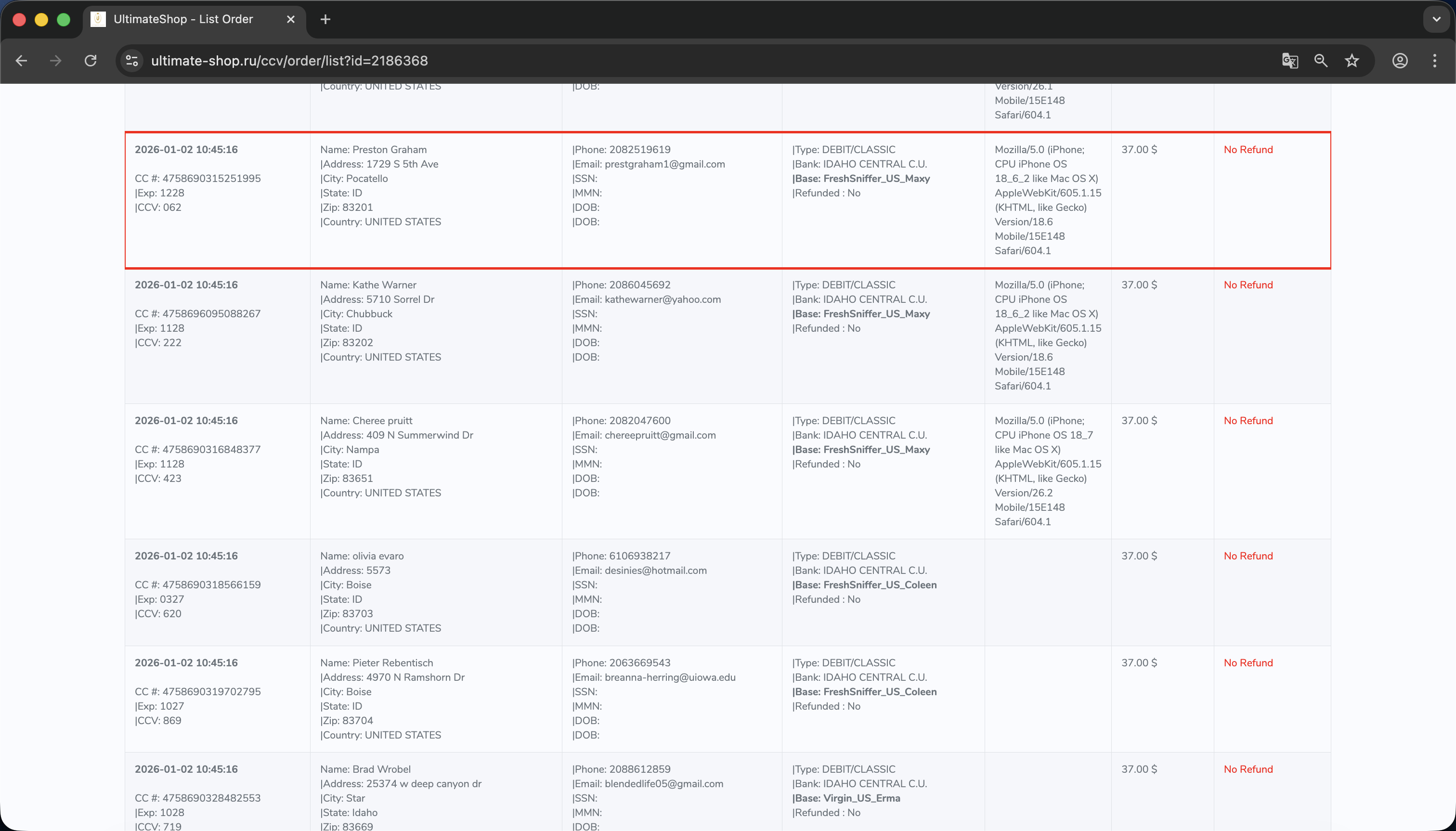Click No Refund in the red-highlighted row
The image size is (1456, 831).
tap(1248, 150)
